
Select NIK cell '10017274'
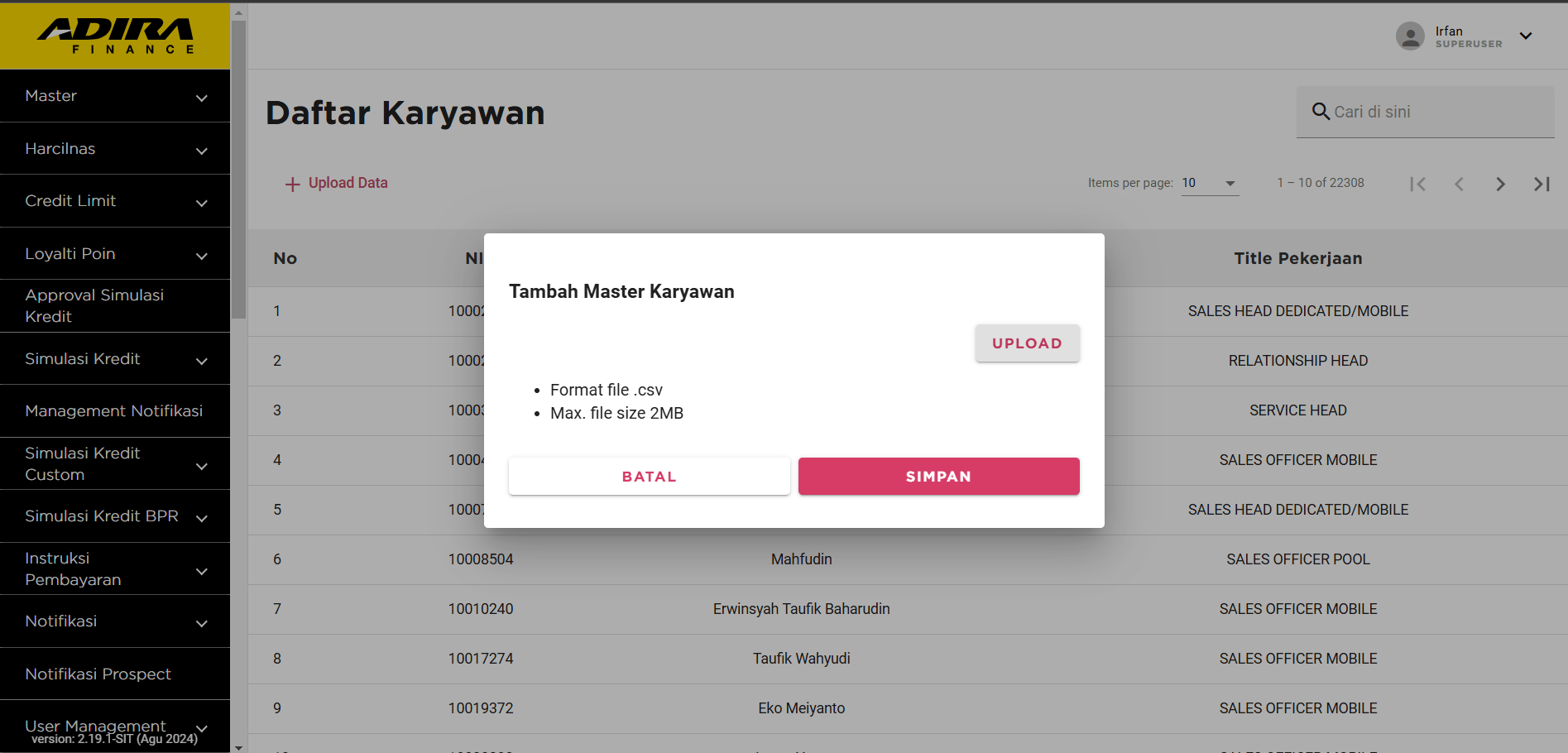(481, 659)
